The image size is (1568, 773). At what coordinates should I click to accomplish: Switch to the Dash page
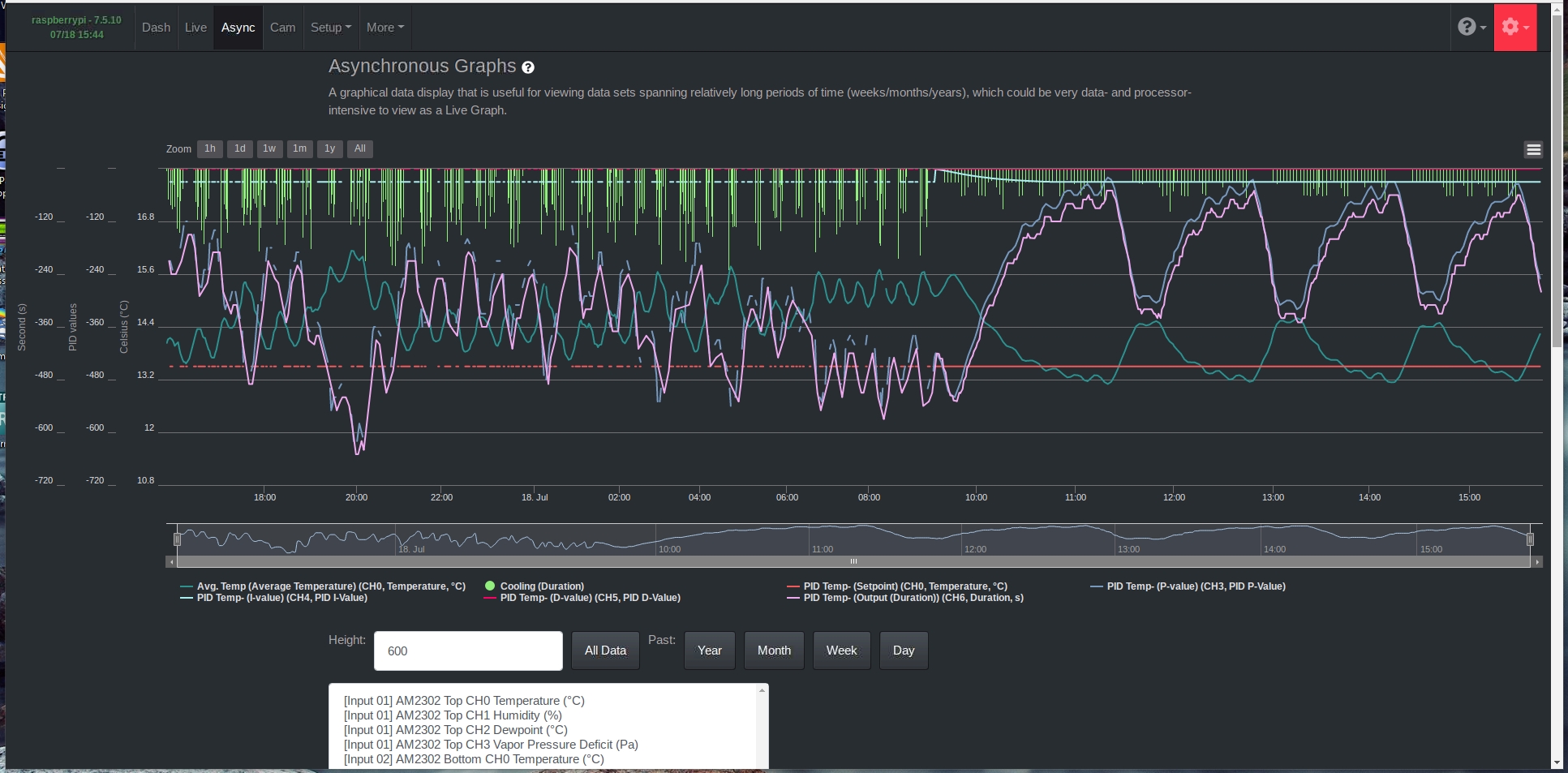[x=156, y=27]
